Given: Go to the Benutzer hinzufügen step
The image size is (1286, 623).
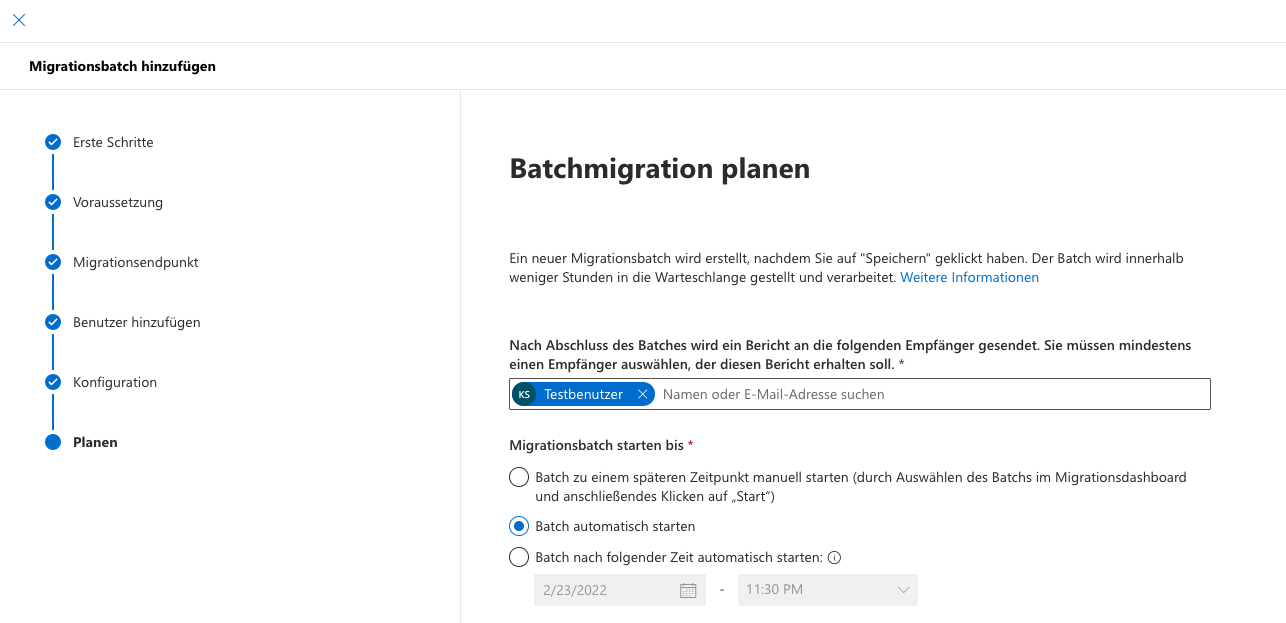Looking at the screenshot, I should 136,322.
